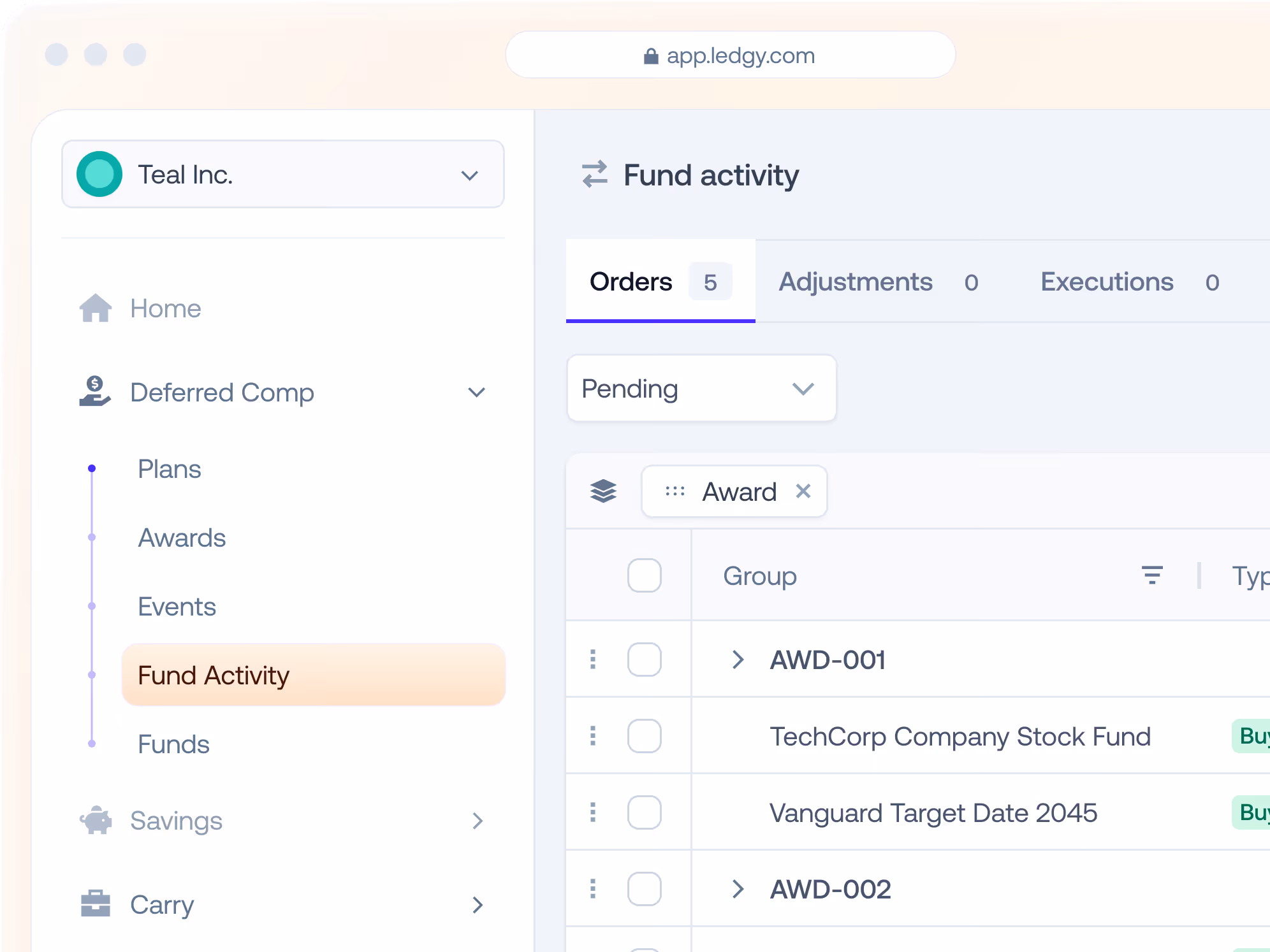Go to Awards in the sidebar
The image size is (1270, 952).
[182, 538]
